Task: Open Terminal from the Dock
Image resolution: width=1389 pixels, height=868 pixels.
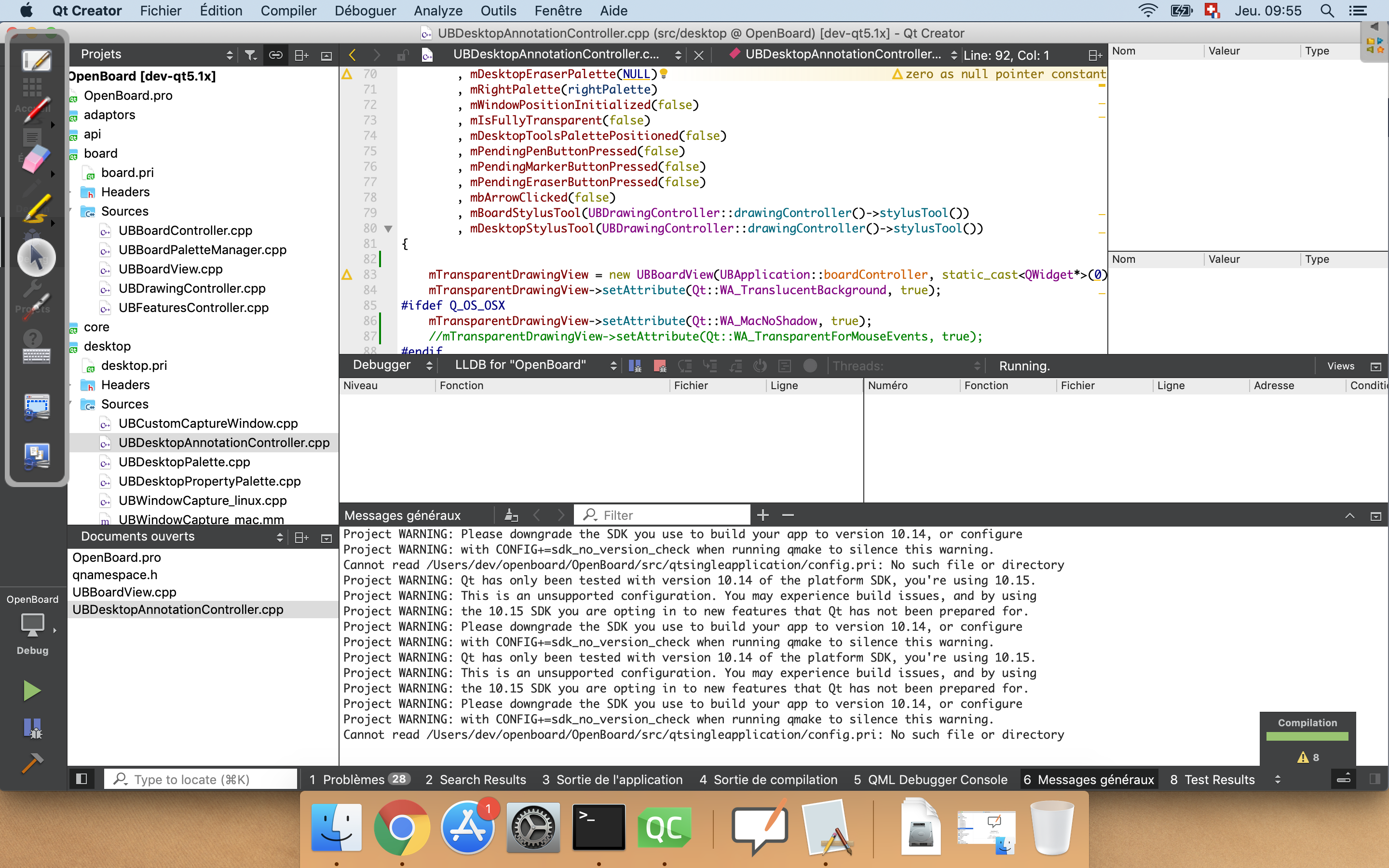Action: click(x=599, y=827)
